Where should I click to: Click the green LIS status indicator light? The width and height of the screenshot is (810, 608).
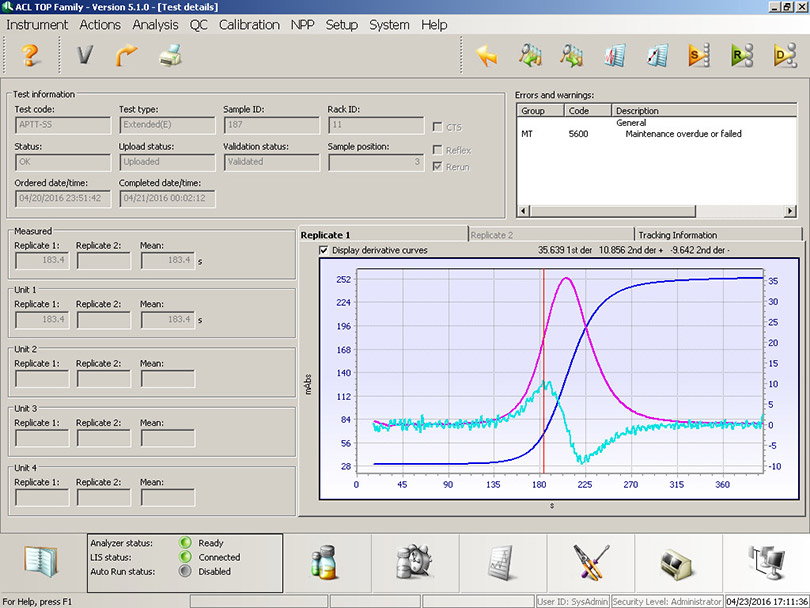(x=185, y=557)
